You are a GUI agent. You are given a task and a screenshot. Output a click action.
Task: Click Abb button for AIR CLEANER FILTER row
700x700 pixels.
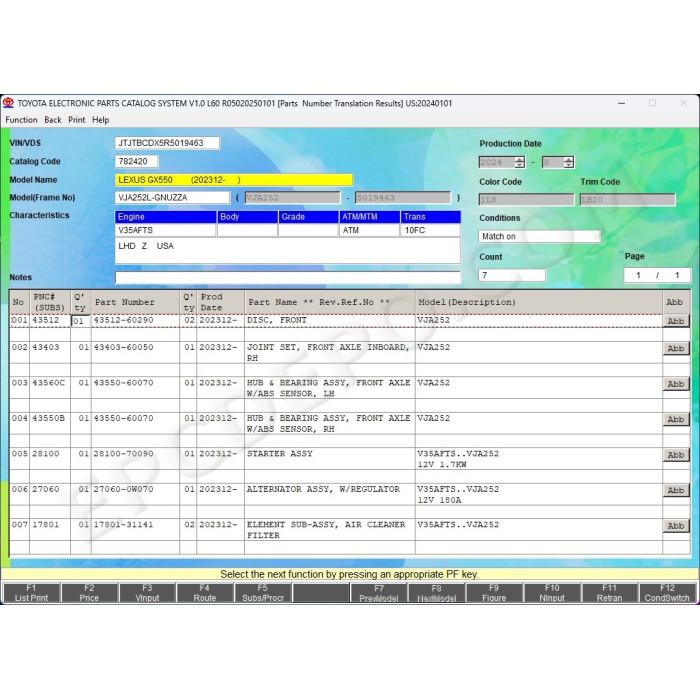pyautogui.click(x=676, y=526)
